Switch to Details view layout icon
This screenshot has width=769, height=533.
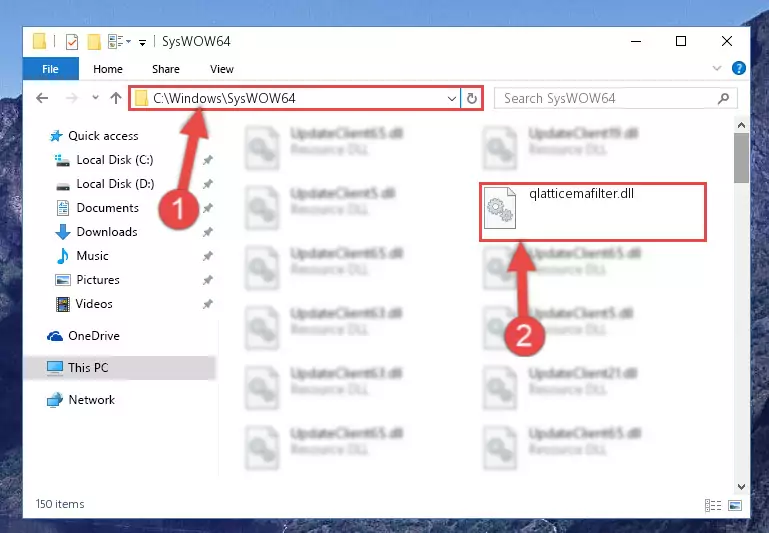click(713, 505)
